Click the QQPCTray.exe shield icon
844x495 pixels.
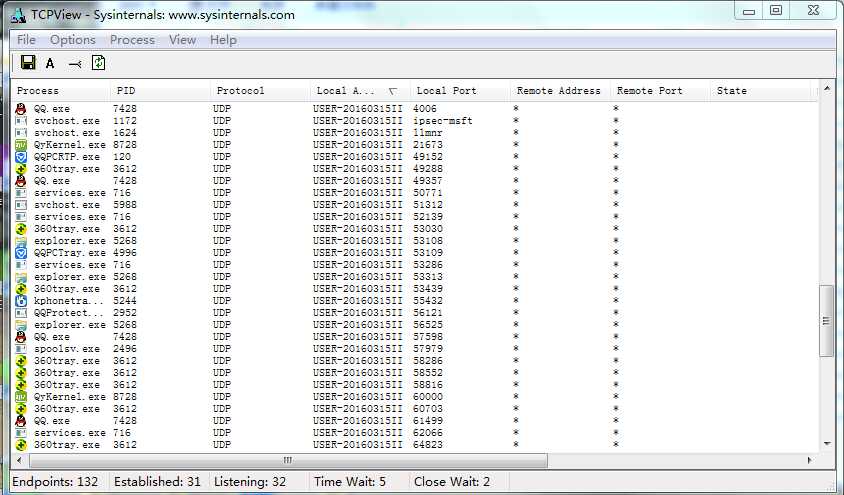20,252
